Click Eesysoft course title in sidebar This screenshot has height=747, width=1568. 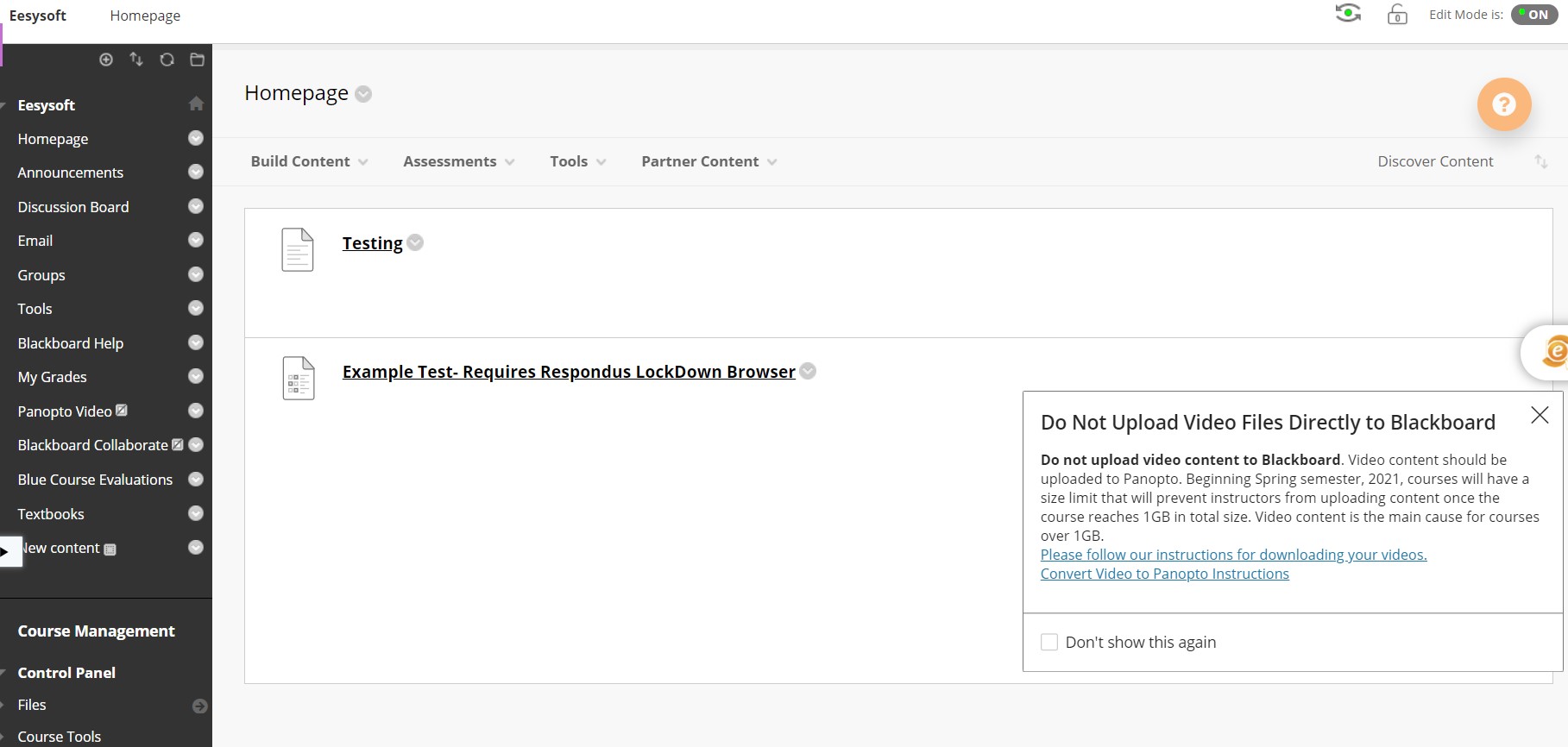coord(47,105)
